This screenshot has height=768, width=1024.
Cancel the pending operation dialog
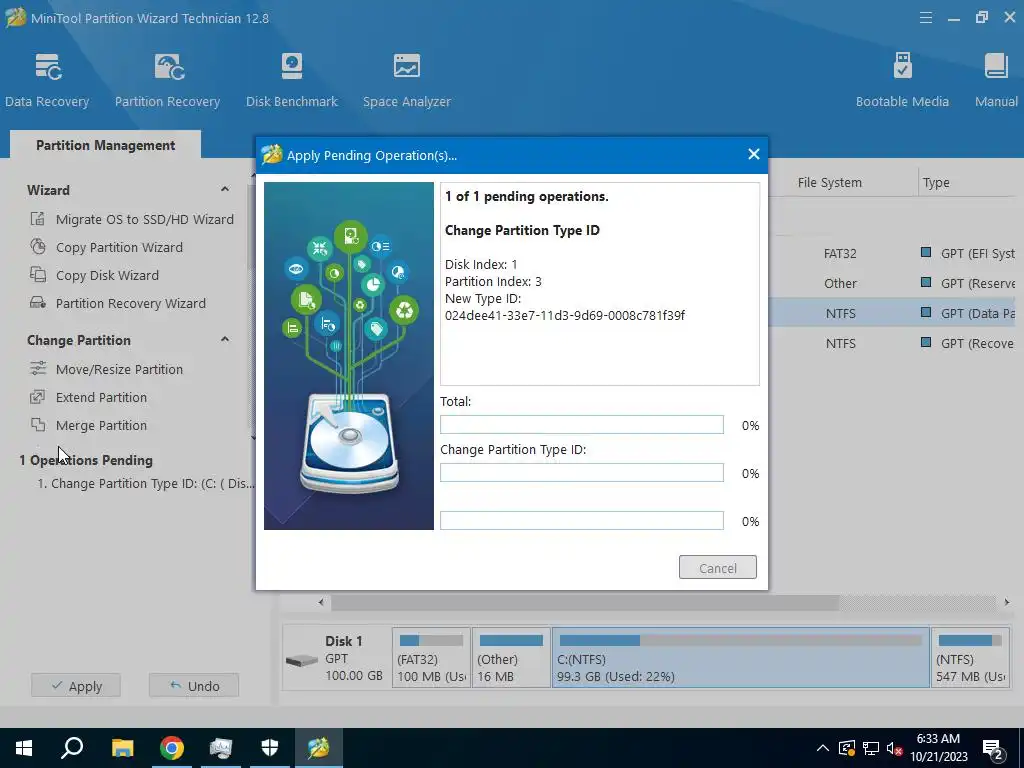pos(718,568)
